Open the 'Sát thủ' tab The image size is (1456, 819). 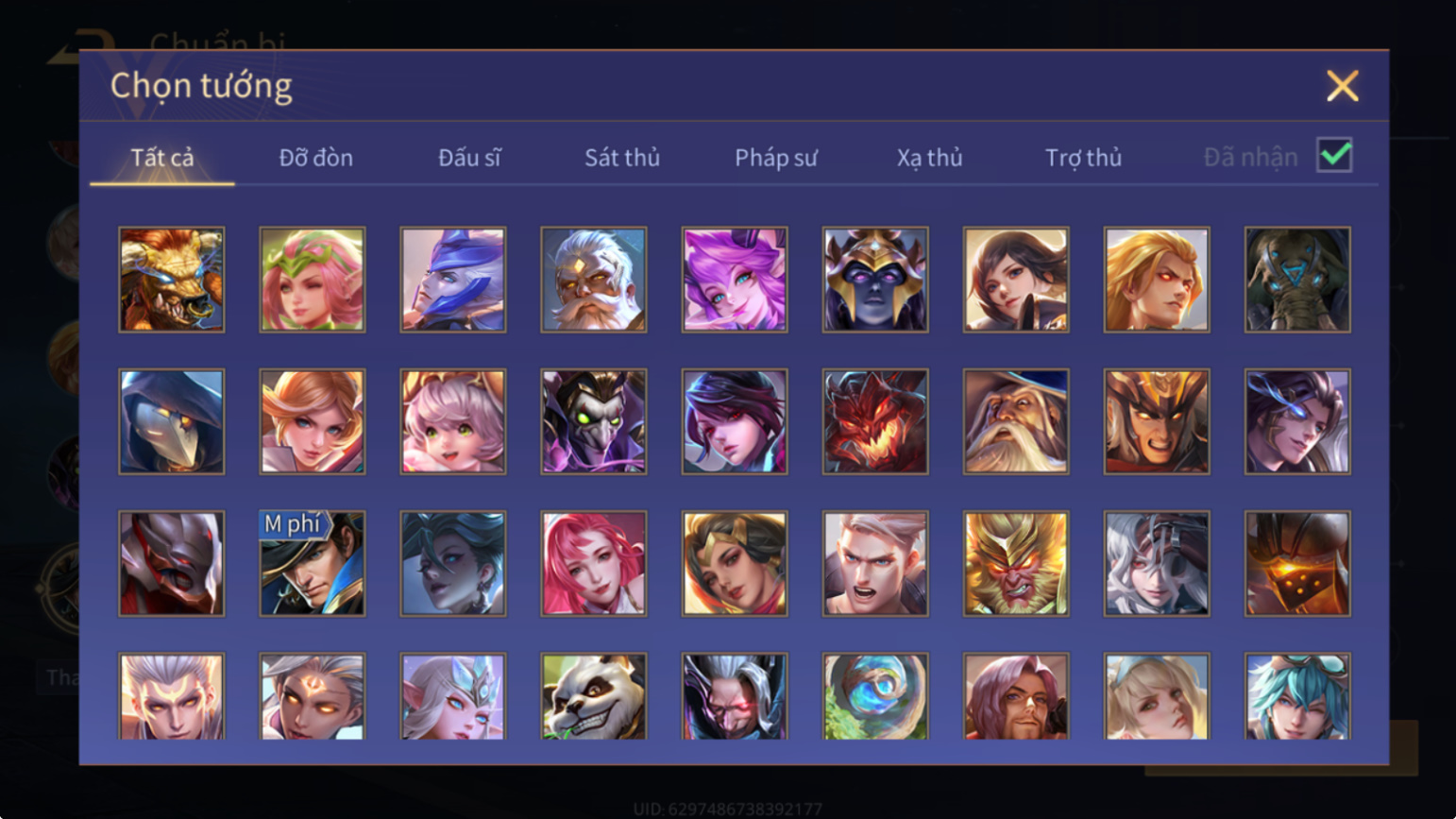point(622,158)
